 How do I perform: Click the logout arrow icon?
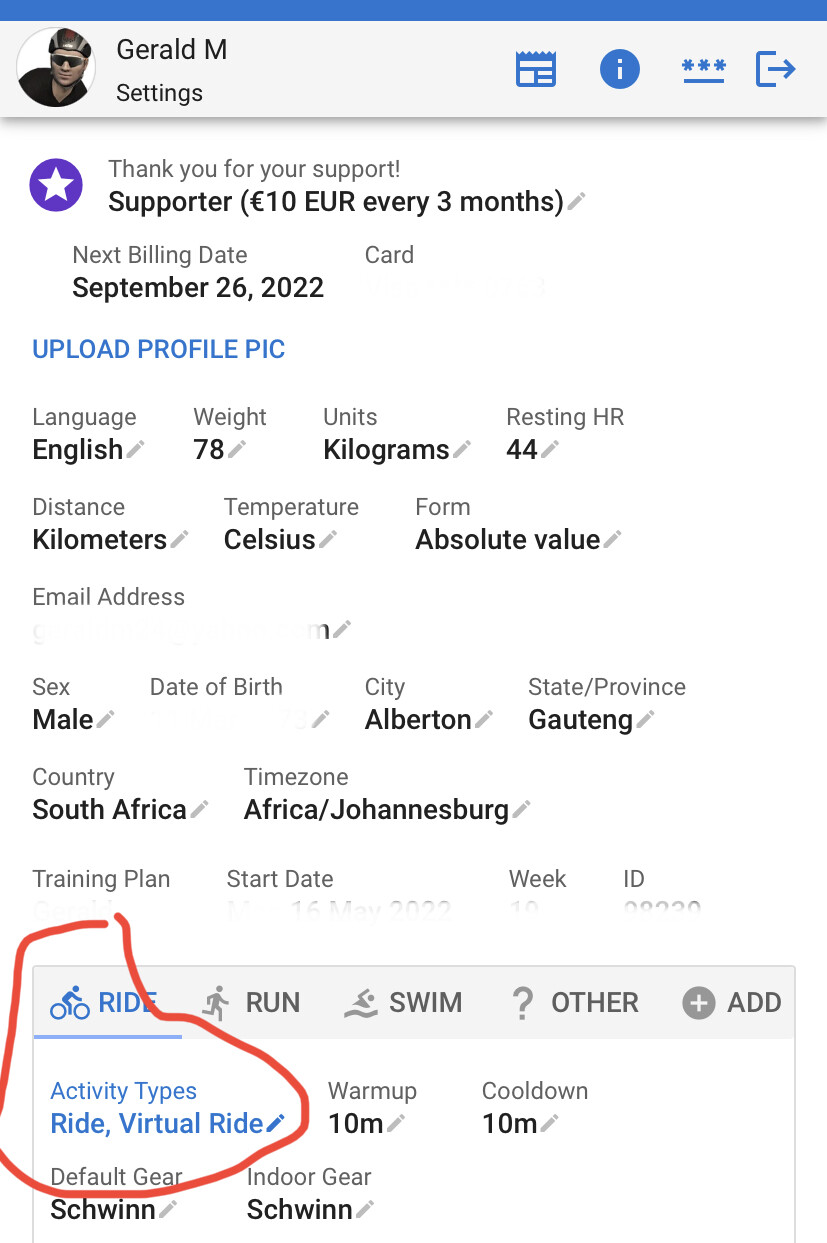pyautogui.click(x=776, y=70)
